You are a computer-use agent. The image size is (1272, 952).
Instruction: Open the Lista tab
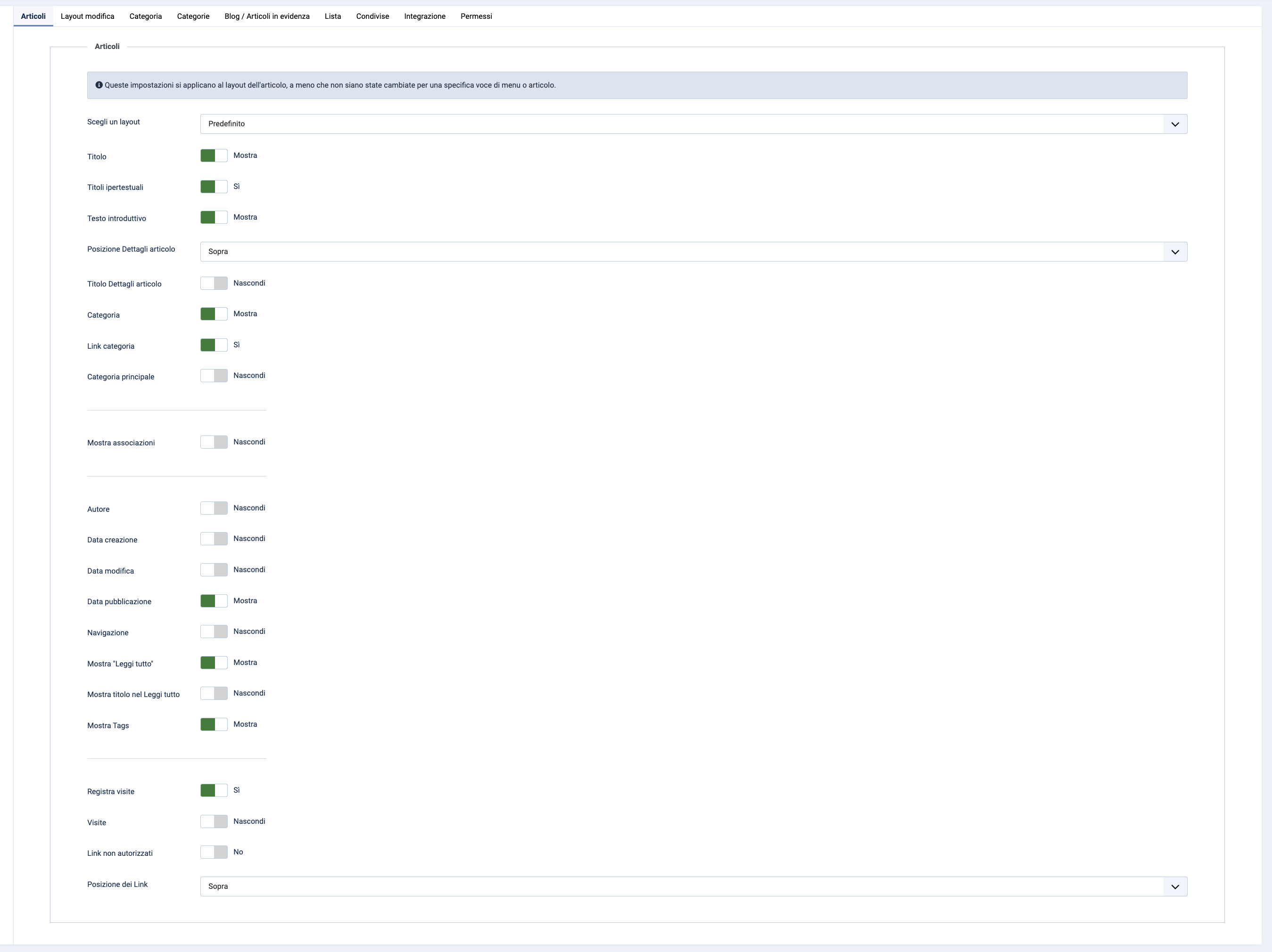pos(333,16)
